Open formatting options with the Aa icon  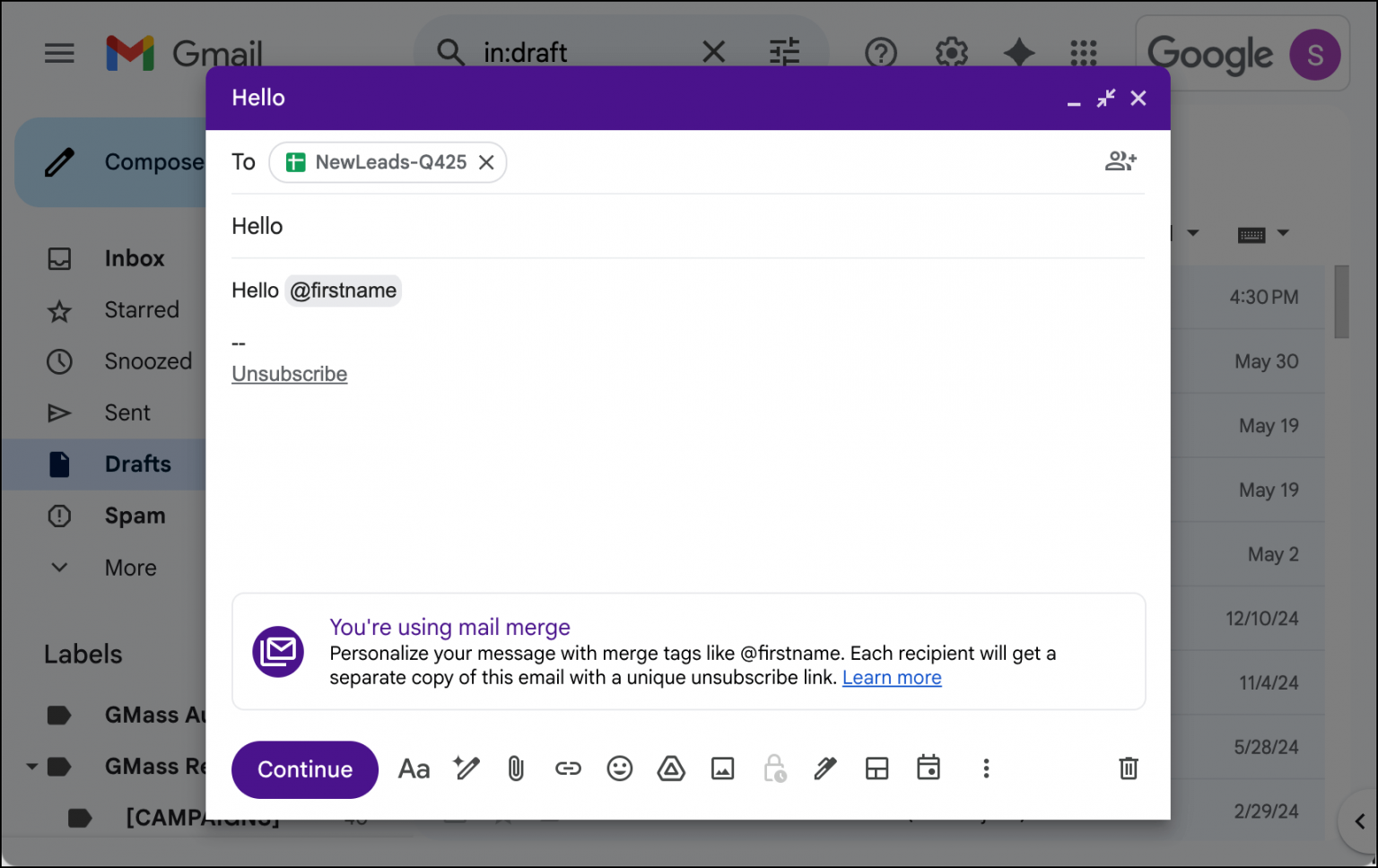(x=414, y=768)
